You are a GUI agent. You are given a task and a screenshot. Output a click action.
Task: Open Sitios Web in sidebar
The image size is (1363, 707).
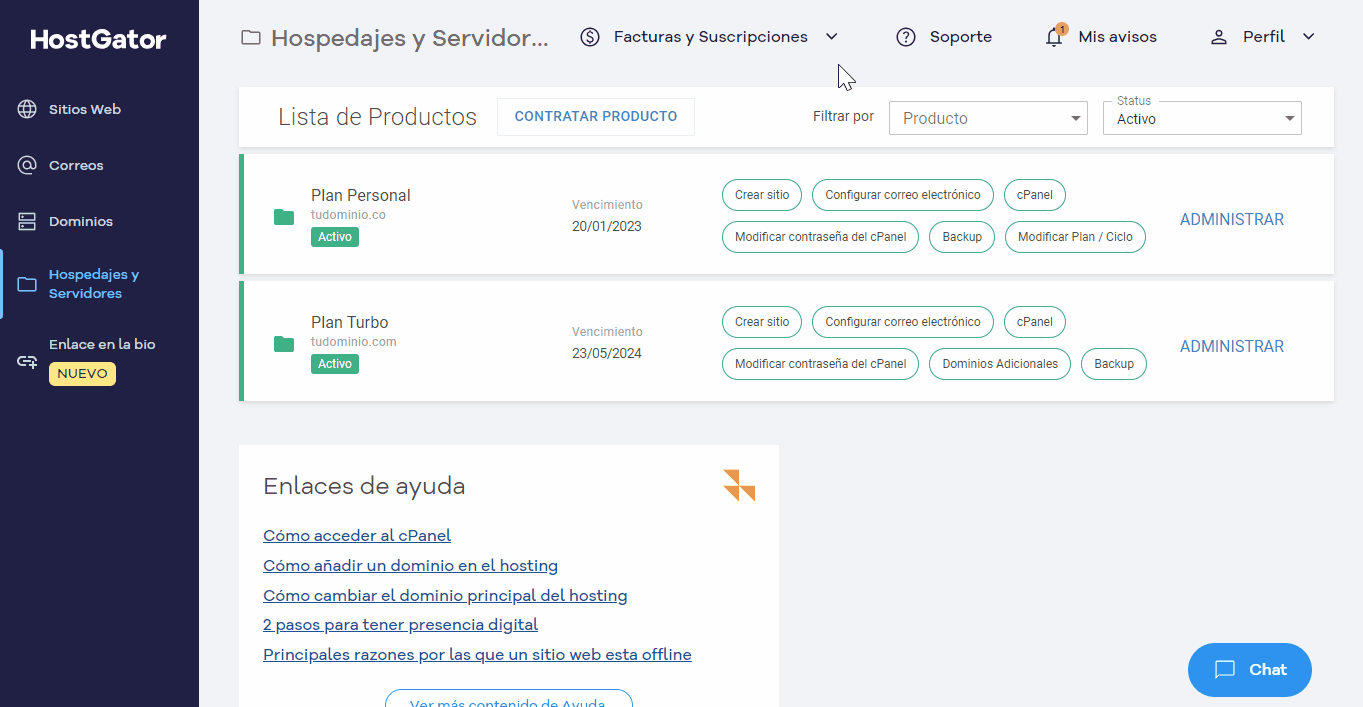pyautogui.click(x=85, y=109)
